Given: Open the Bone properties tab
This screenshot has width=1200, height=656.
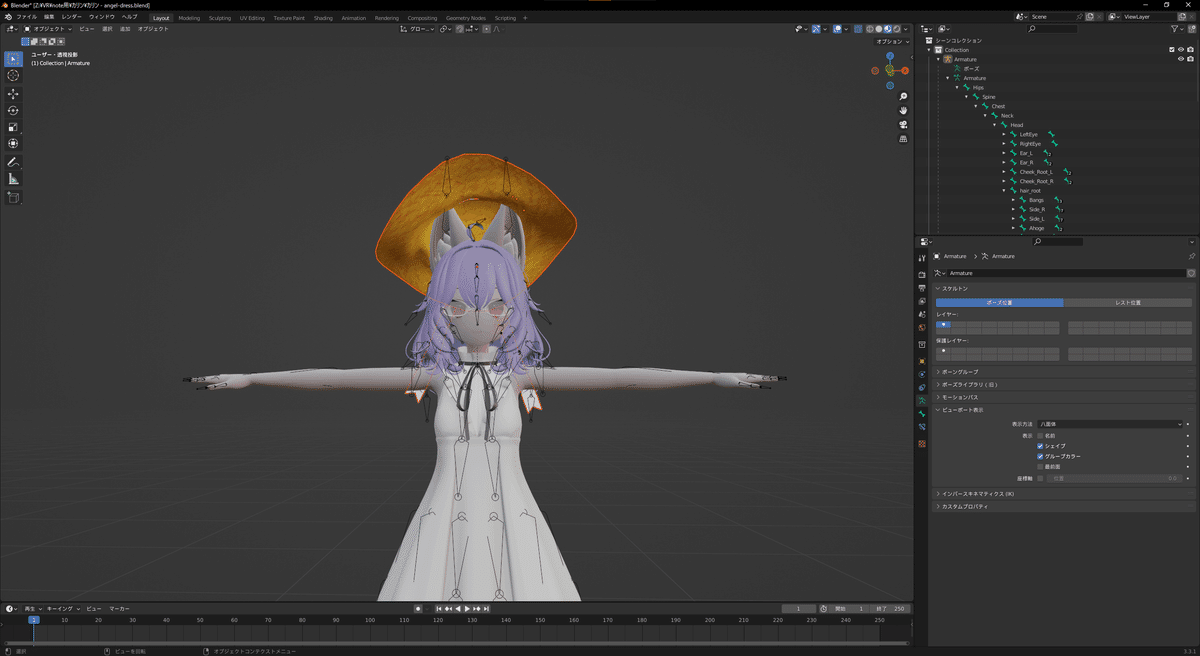Looking at the screenshot, I should tap(922, 414).
